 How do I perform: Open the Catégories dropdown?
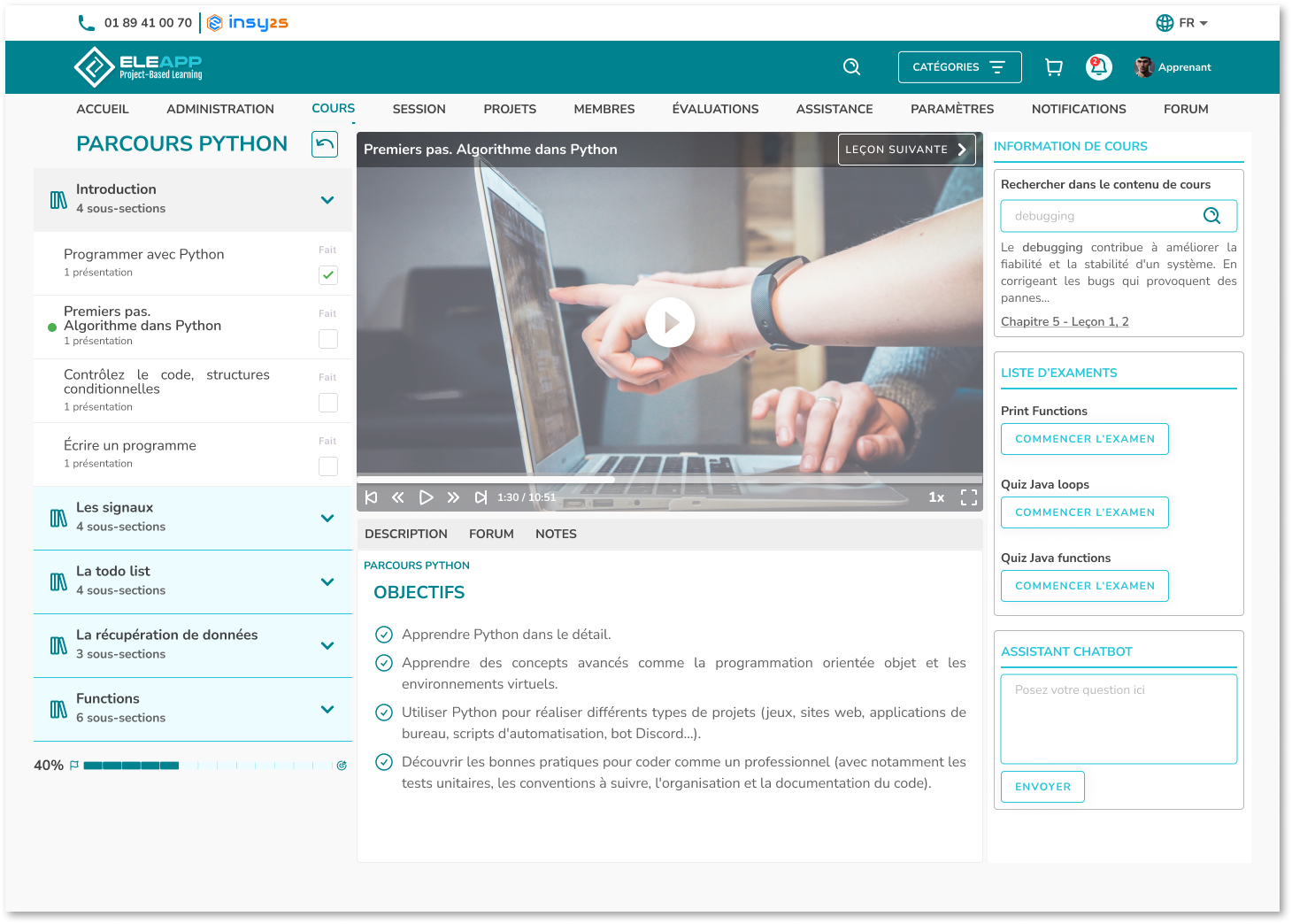[959, 67]
